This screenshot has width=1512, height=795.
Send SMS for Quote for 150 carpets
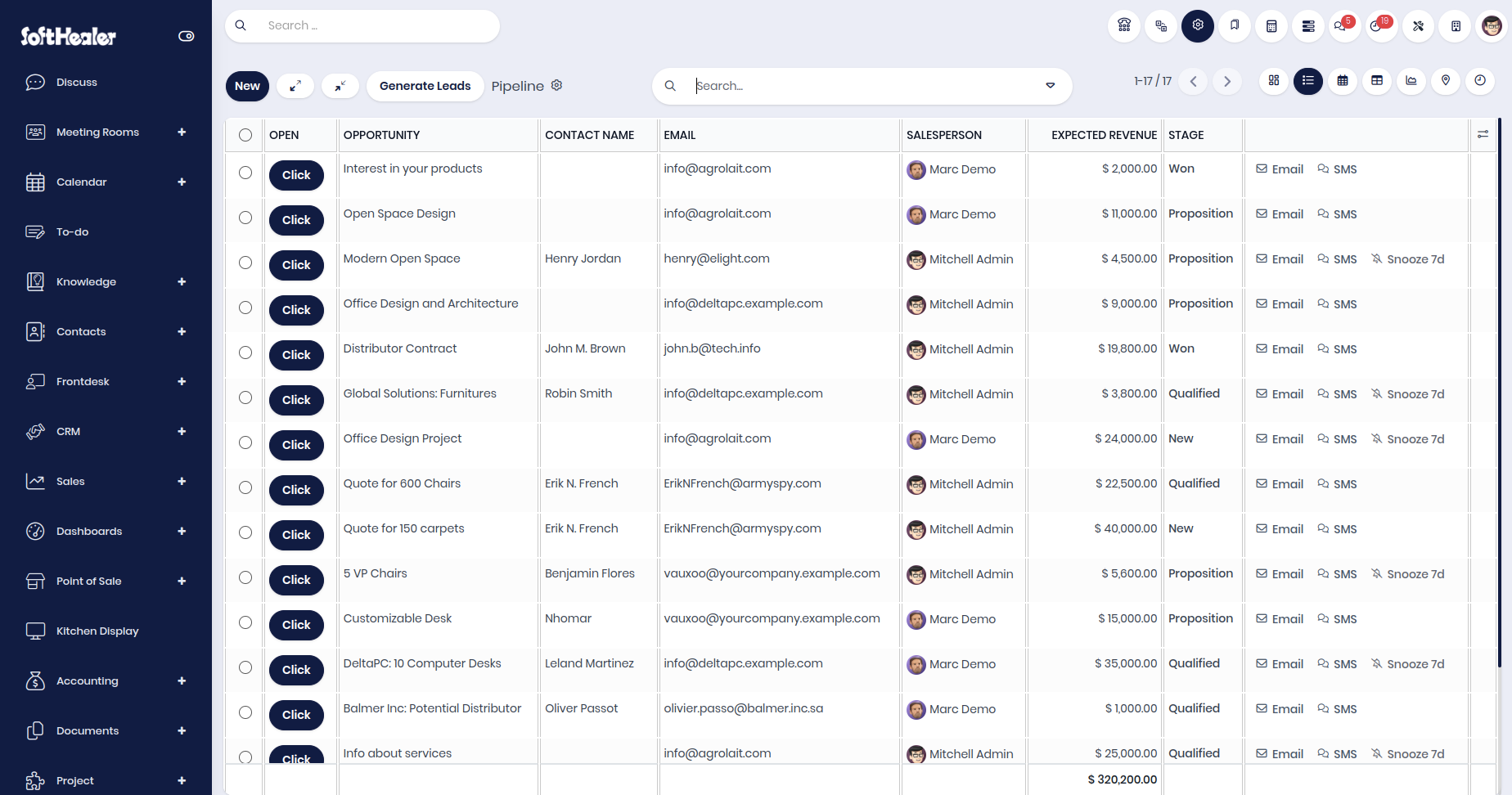[1337, 529]
